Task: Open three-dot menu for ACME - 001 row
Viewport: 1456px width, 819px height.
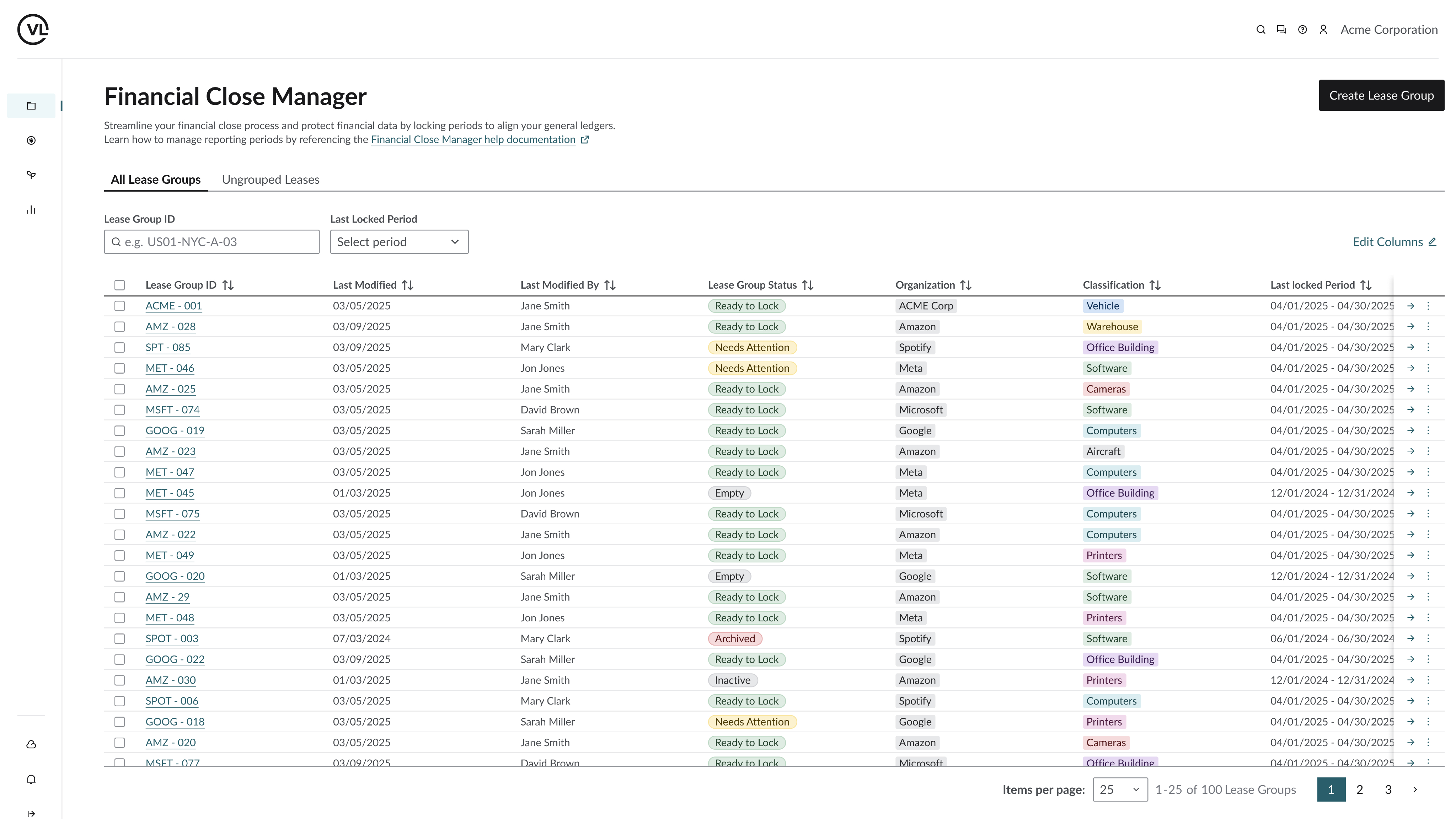Action: pyautogui.click(x=1428, y=306)
